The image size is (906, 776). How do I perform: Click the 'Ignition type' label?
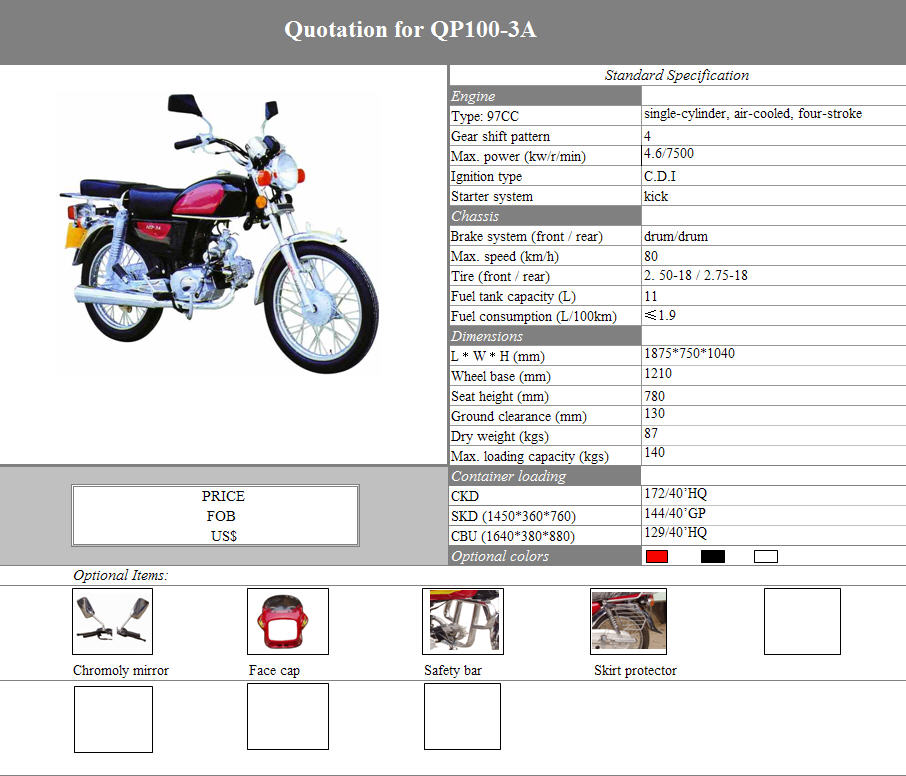(x=486, y=176)
